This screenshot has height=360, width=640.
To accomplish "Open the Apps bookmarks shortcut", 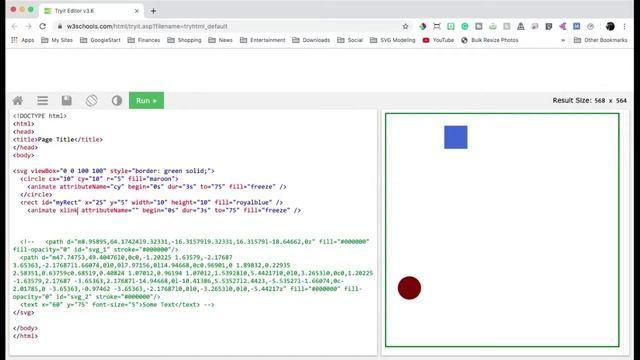I will (x=23, y=40).
